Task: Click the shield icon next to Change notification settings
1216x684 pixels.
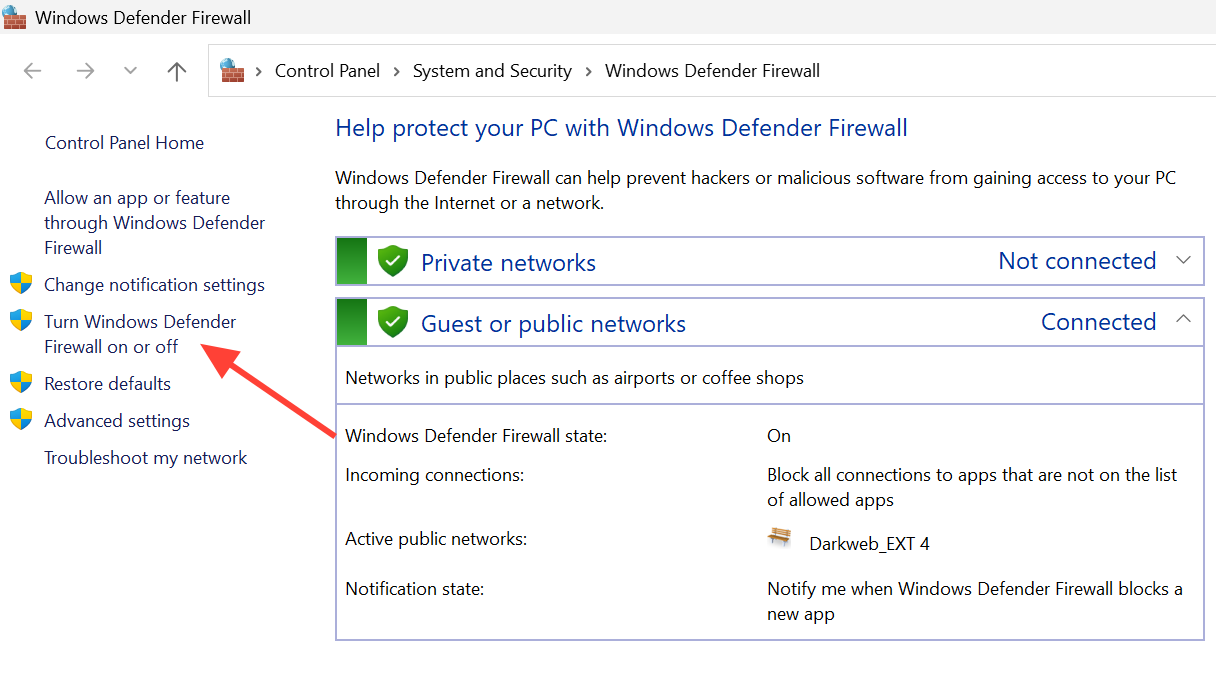Action: tap(21, 285)
